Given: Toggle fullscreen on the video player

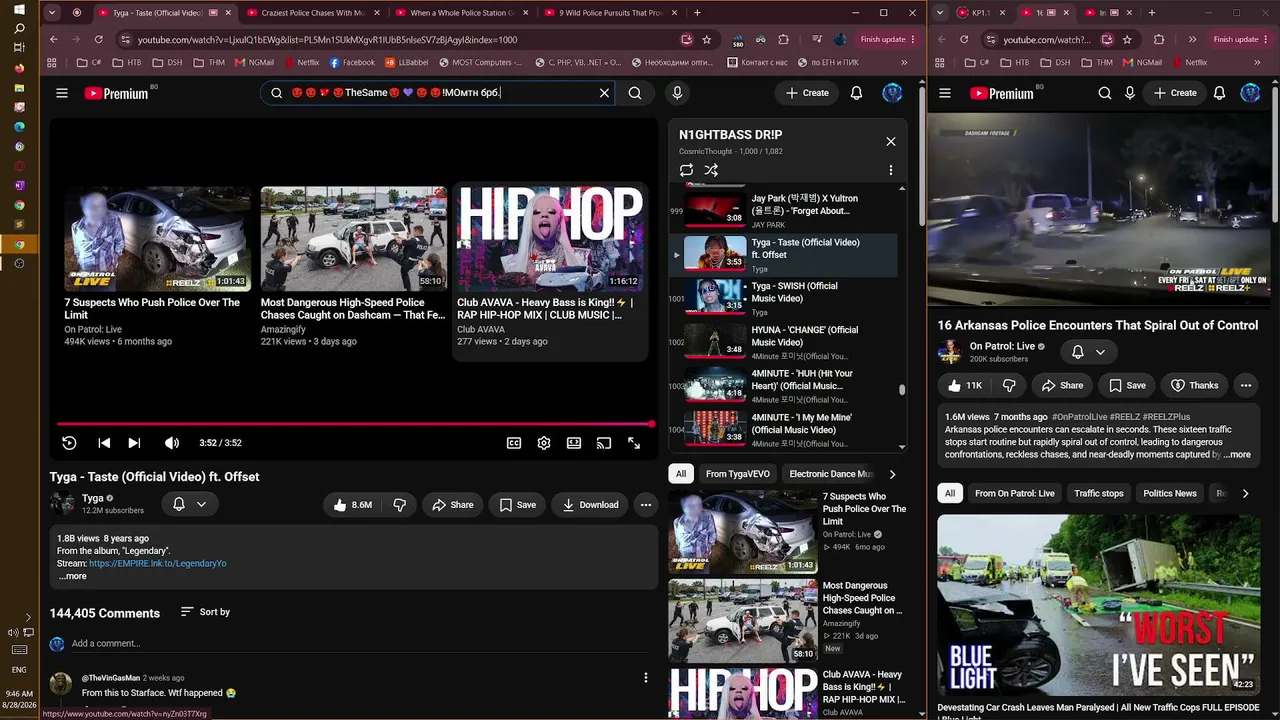Looking at the screenshot, I should click(634, 443).
